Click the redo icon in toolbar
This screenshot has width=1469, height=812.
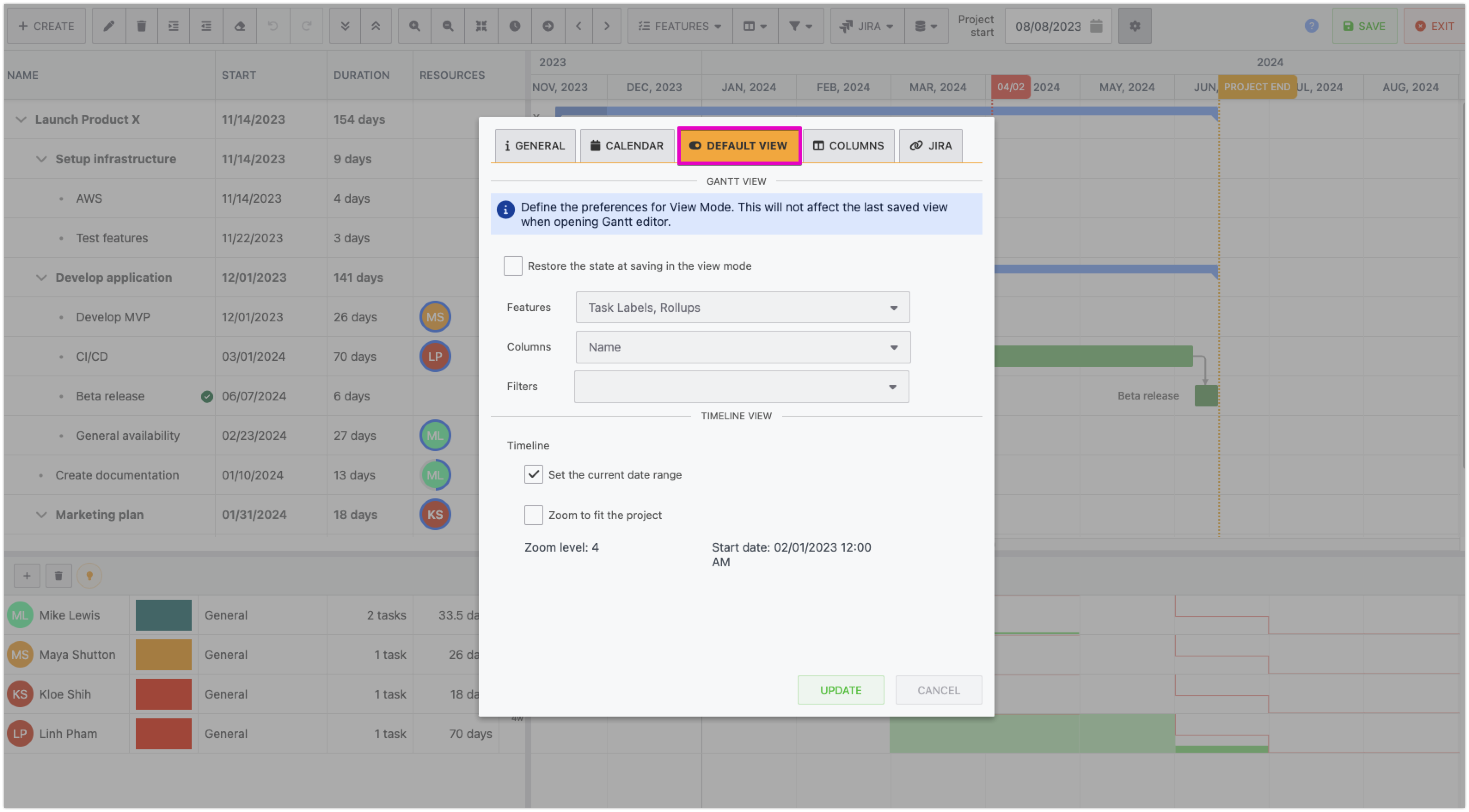pyautogui.click(x=307, y=25)
